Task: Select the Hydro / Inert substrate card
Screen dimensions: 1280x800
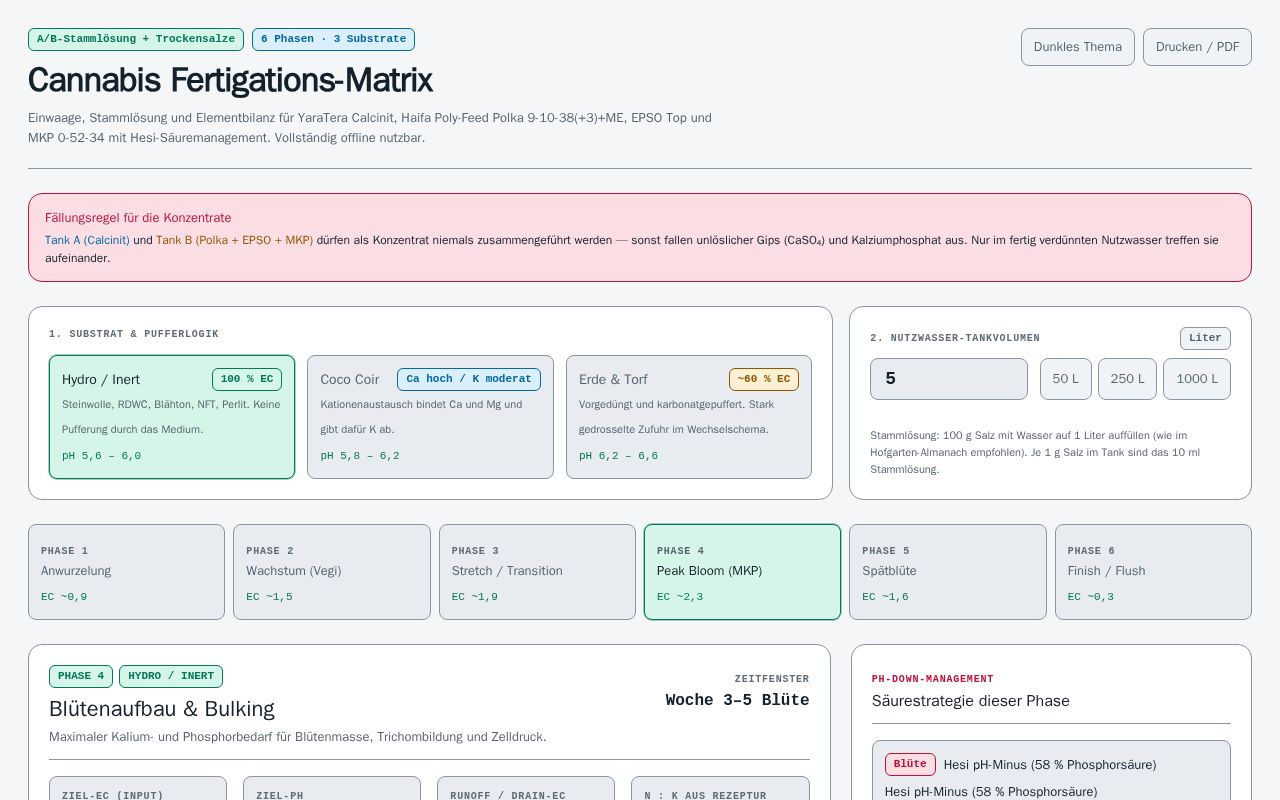Action: [x=172, y=417]
